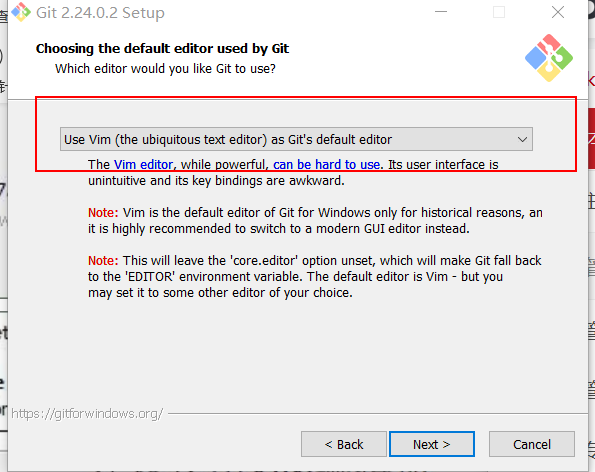Viewport: 595px width, 472px height.
Task: Click the 'EDITOR' environment variable sentence
Action: click(295, 277)
